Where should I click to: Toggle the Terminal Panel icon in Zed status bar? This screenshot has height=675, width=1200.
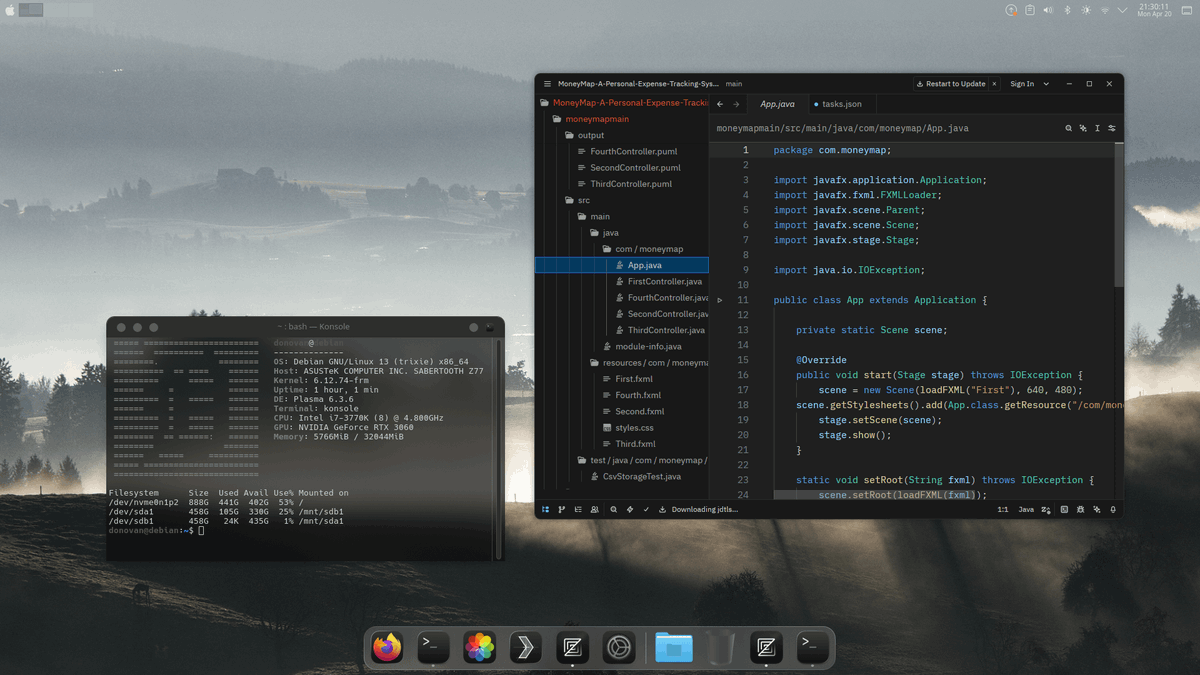(x=1064, y=509)
